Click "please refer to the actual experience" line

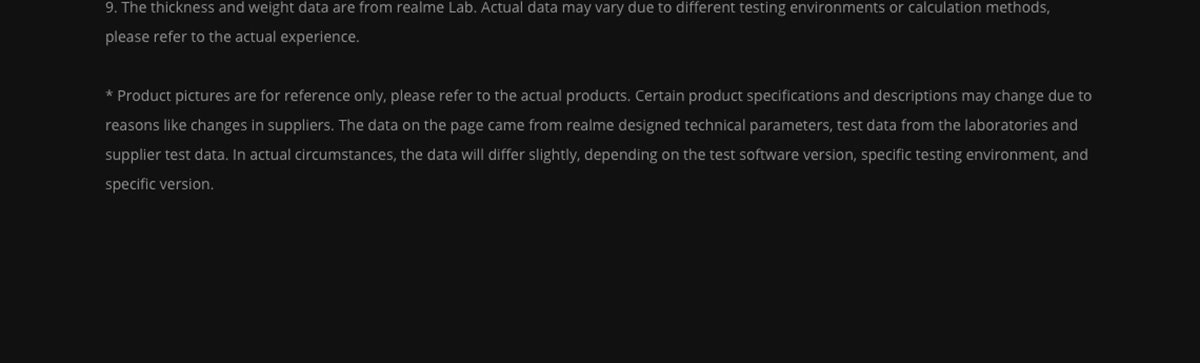[x=232, y=37]
